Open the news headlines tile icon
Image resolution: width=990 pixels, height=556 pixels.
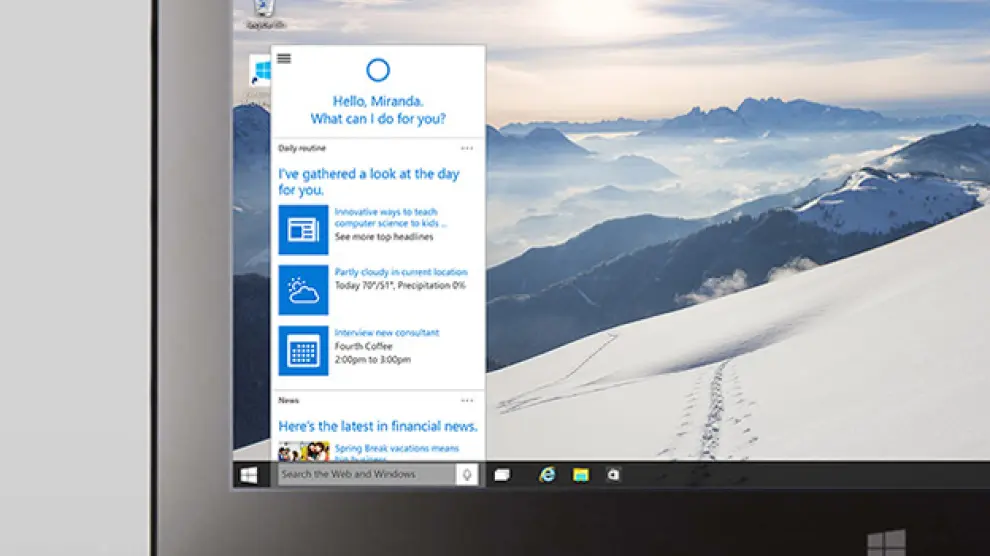[303, 230]
